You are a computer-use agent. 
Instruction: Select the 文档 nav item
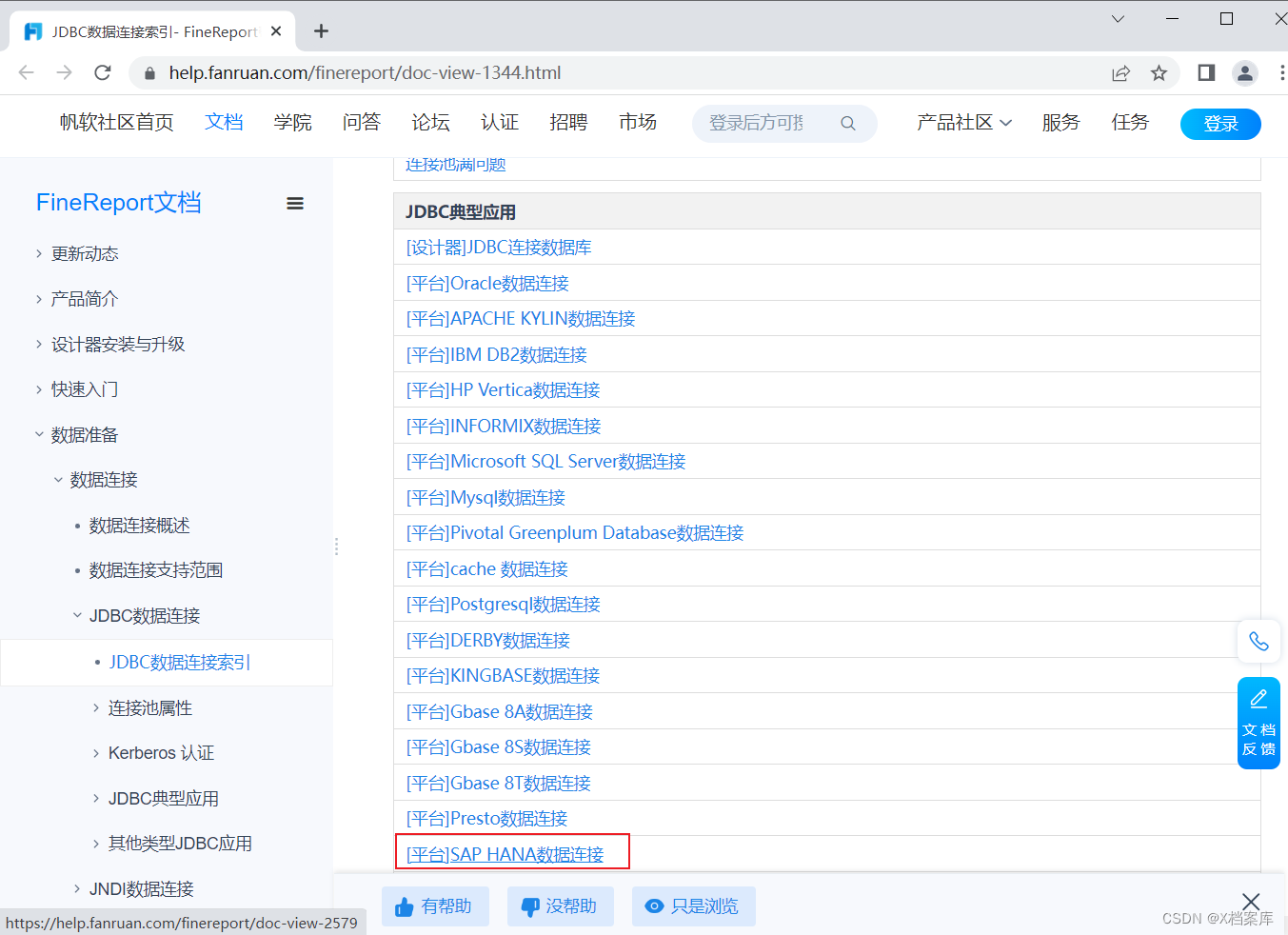coord(224,123)
